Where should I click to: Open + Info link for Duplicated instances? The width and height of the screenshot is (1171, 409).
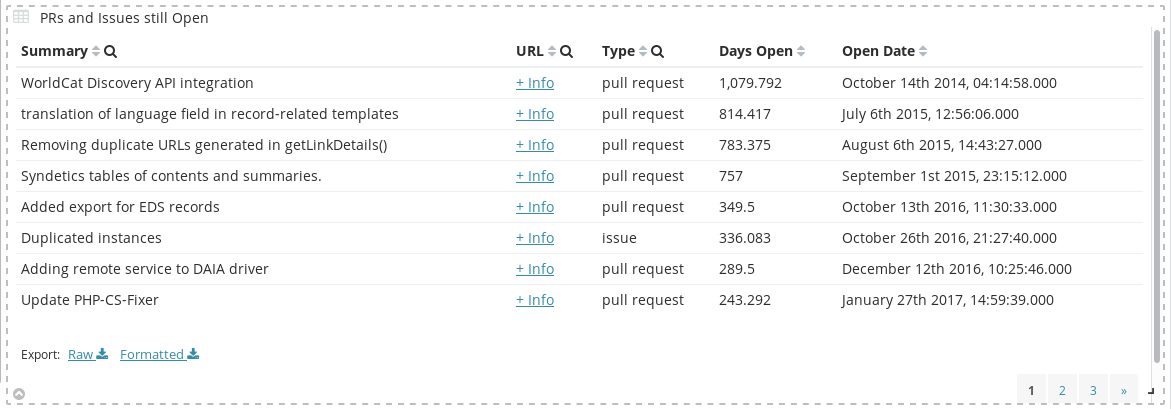535,238
